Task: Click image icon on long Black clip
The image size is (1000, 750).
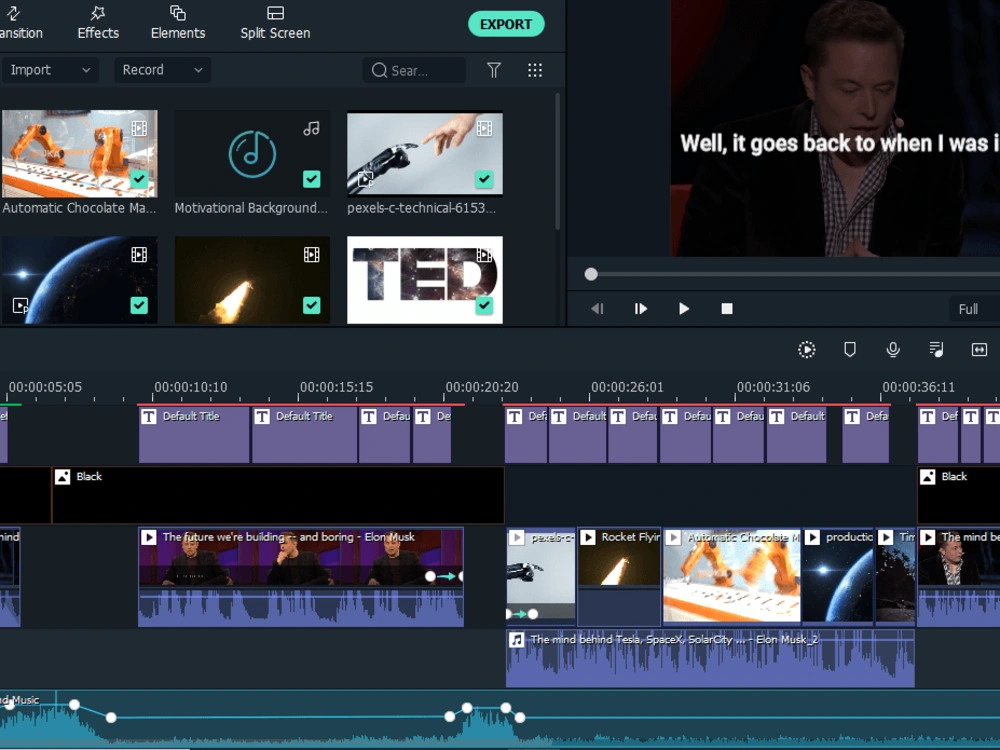Action: tap(62, 477)
